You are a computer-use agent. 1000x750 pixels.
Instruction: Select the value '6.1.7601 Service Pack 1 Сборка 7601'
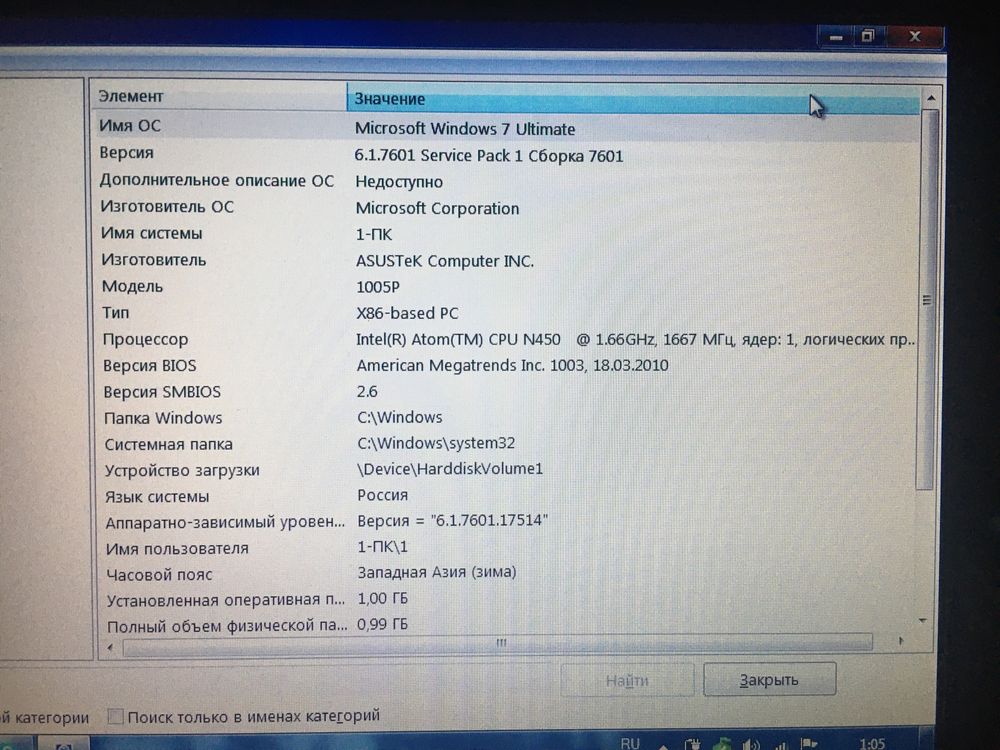coord(489,156)
